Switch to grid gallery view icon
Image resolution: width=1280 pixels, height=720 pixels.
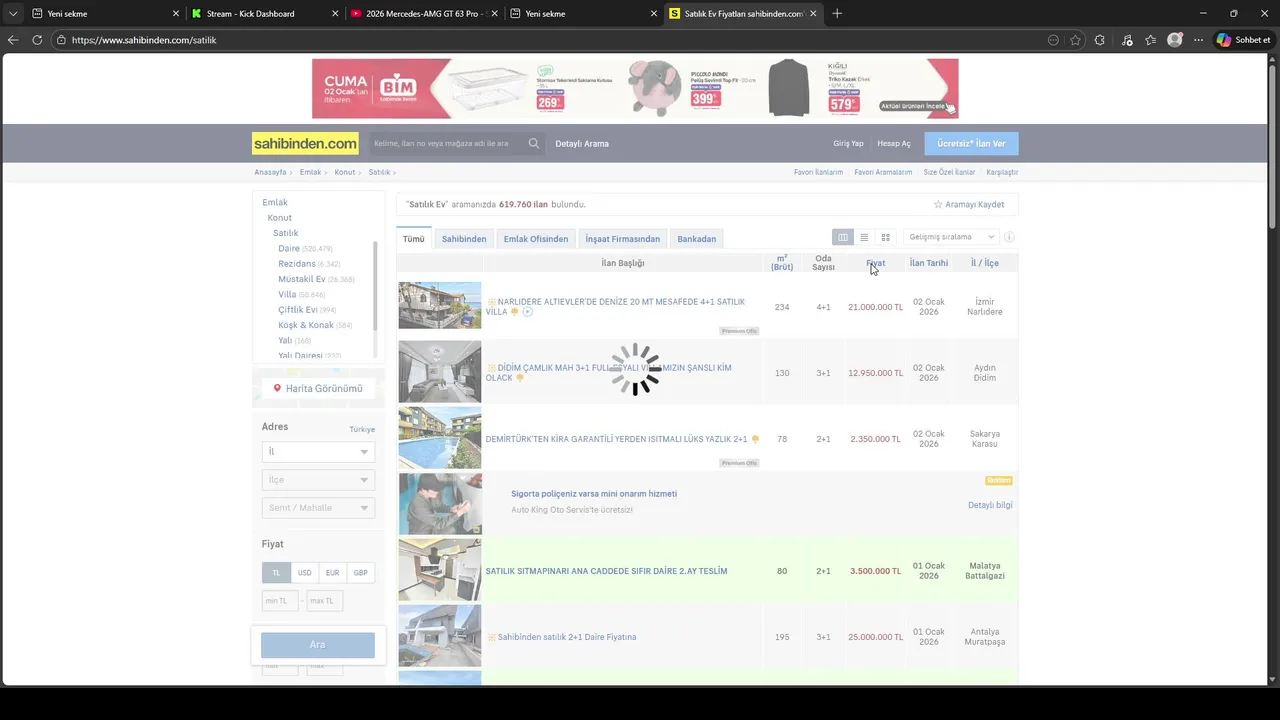(x=885, y=237)
